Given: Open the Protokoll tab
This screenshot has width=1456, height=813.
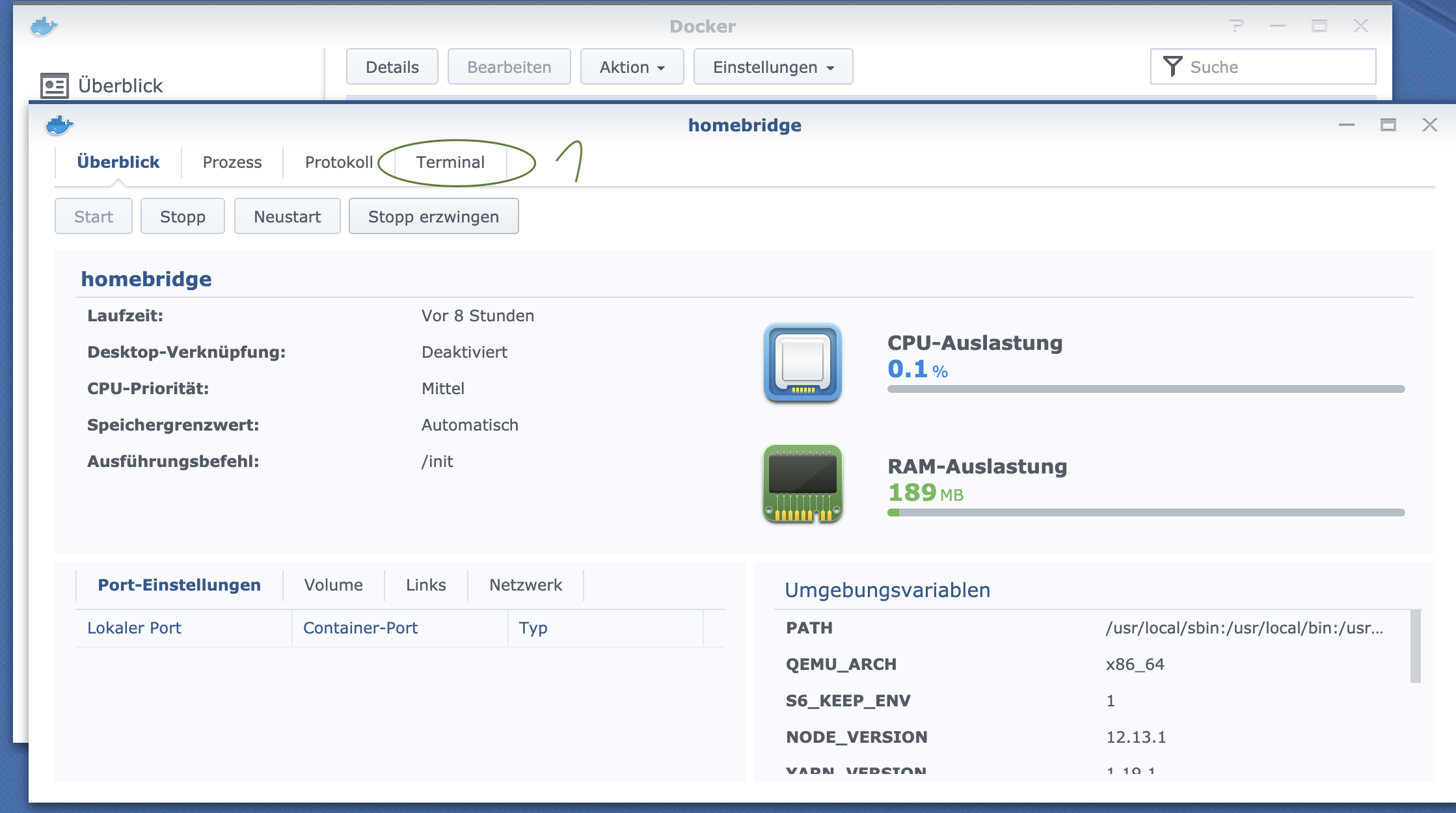Looking at the screenshot, I should pos(339,162).
